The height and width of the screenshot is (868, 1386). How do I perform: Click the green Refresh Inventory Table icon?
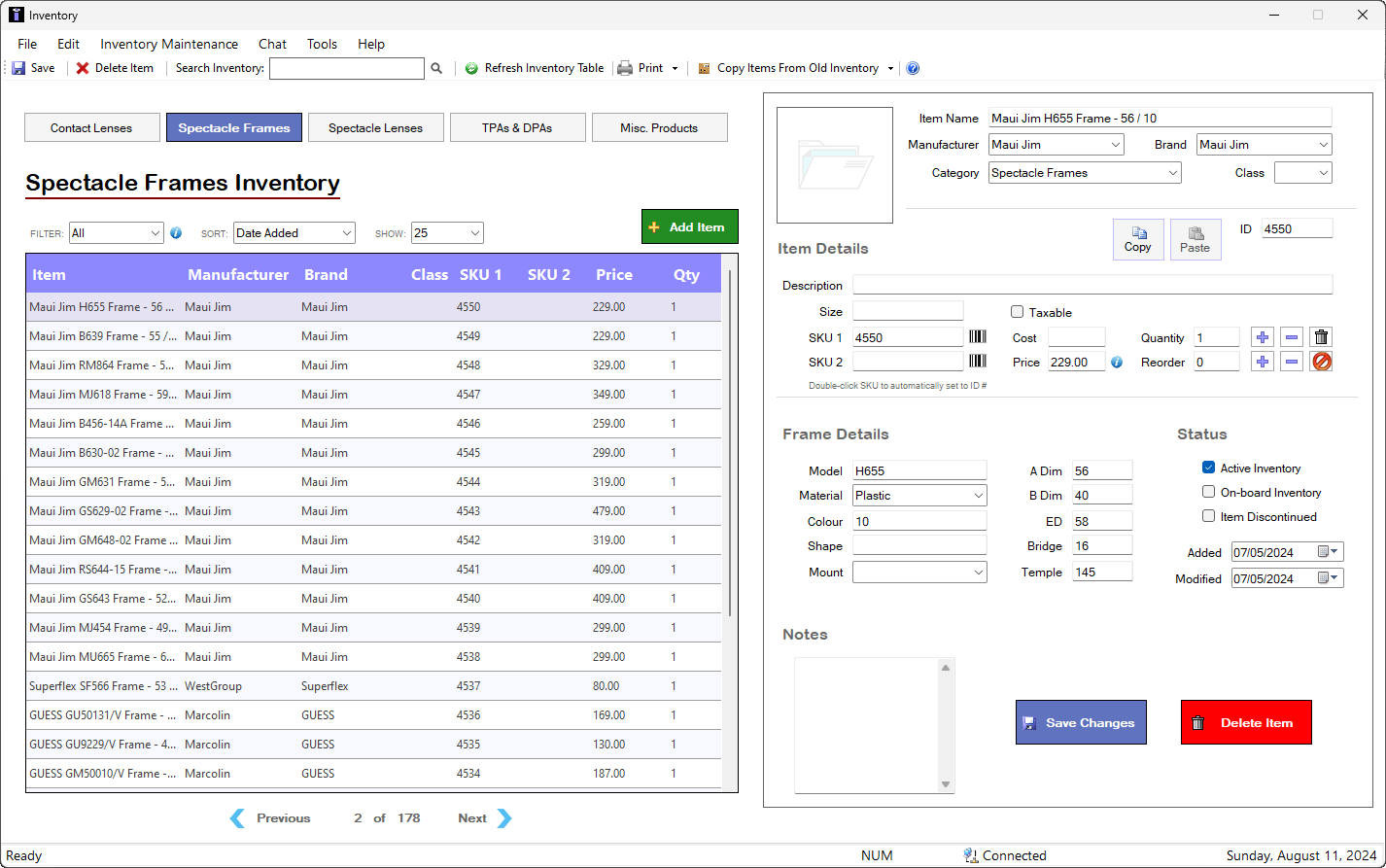[471, 68]
